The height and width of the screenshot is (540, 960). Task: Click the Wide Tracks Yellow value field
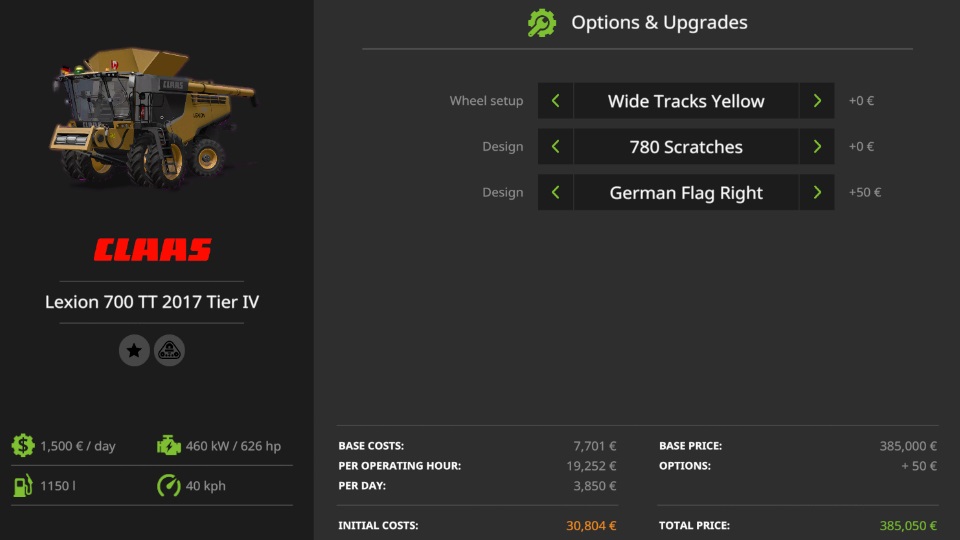686,101
